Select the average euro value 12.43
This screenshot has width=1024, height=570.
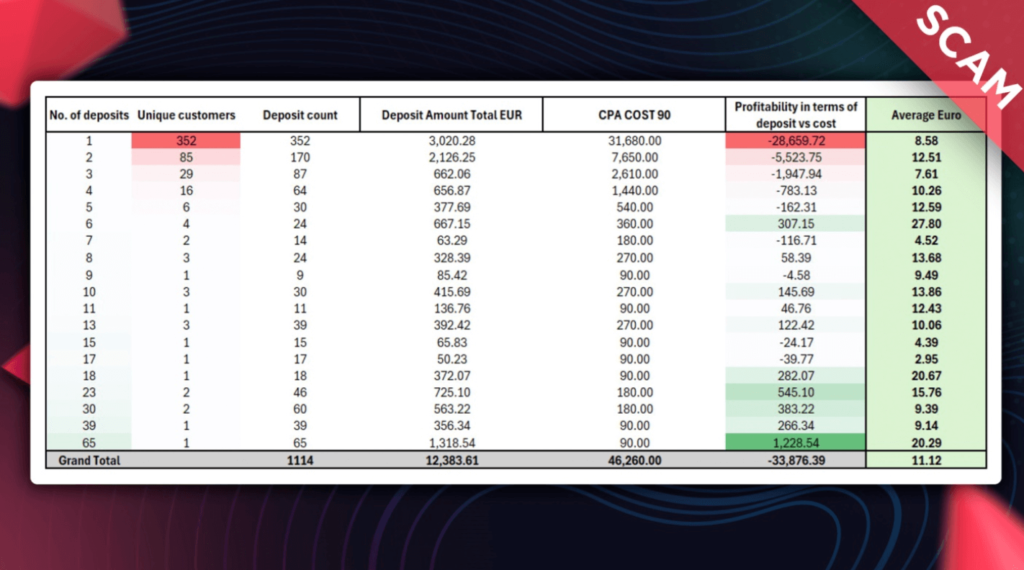click(926, 308)
